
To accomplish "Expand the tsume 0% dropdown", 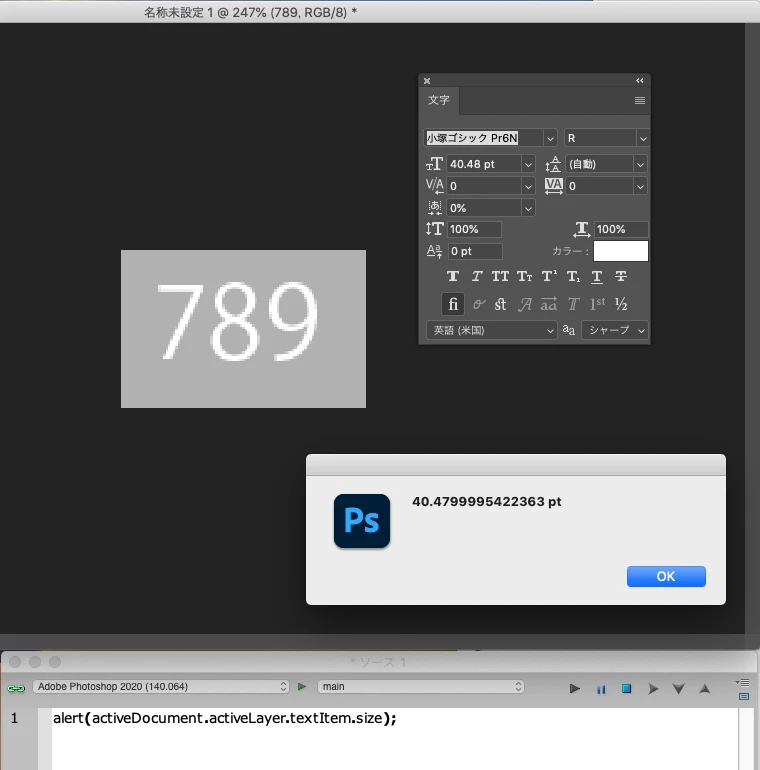I will (528, 208).
